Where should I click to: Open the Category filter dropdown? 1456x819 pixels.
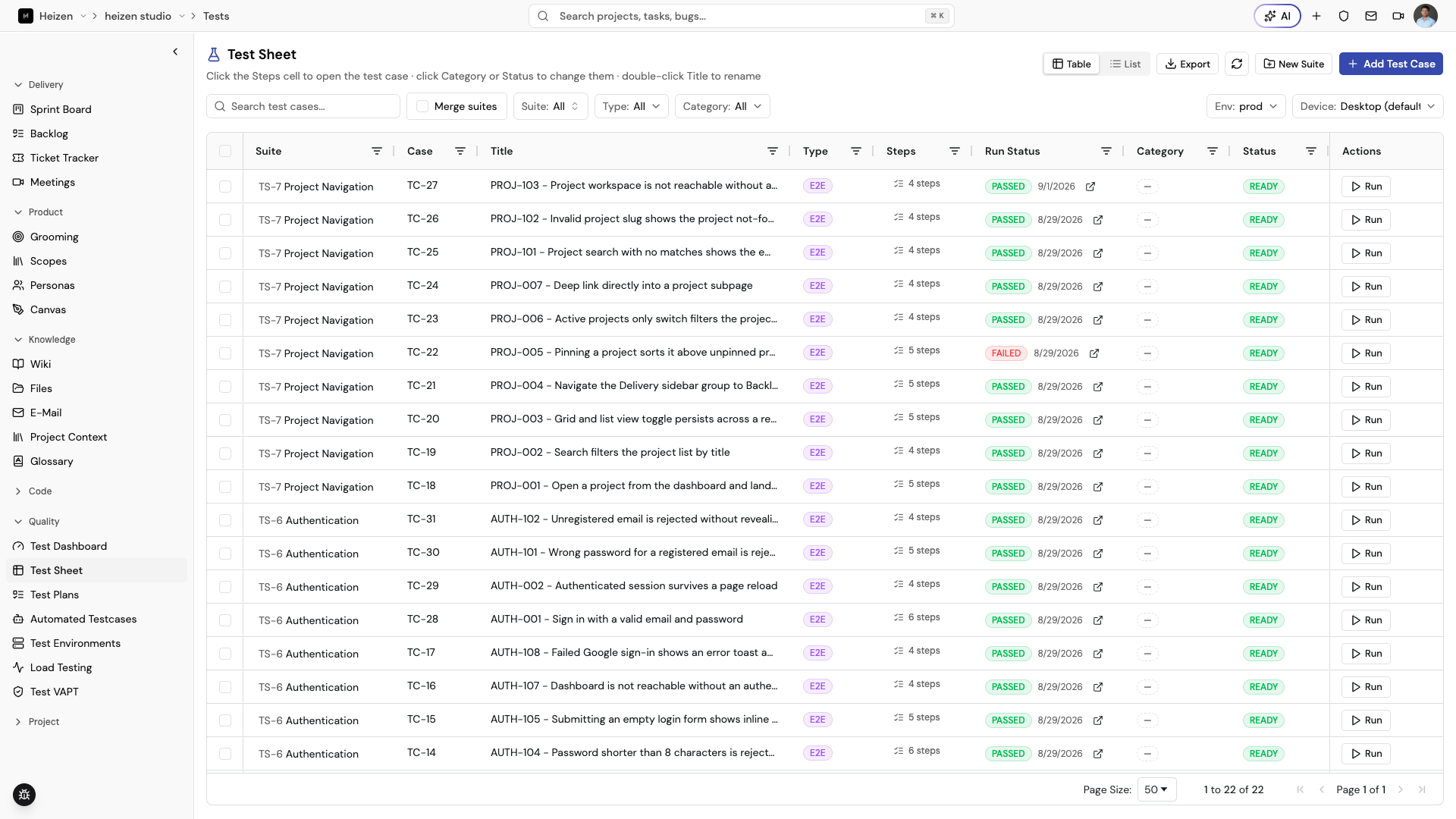[722, 106]
